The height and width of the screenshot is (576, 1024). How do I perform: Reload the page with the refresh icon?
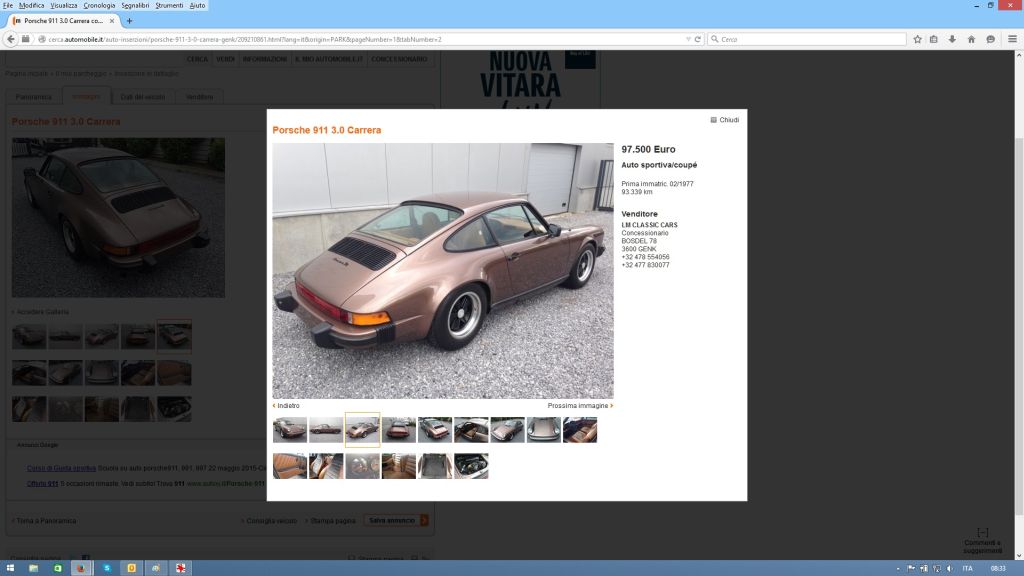(697, 39)
